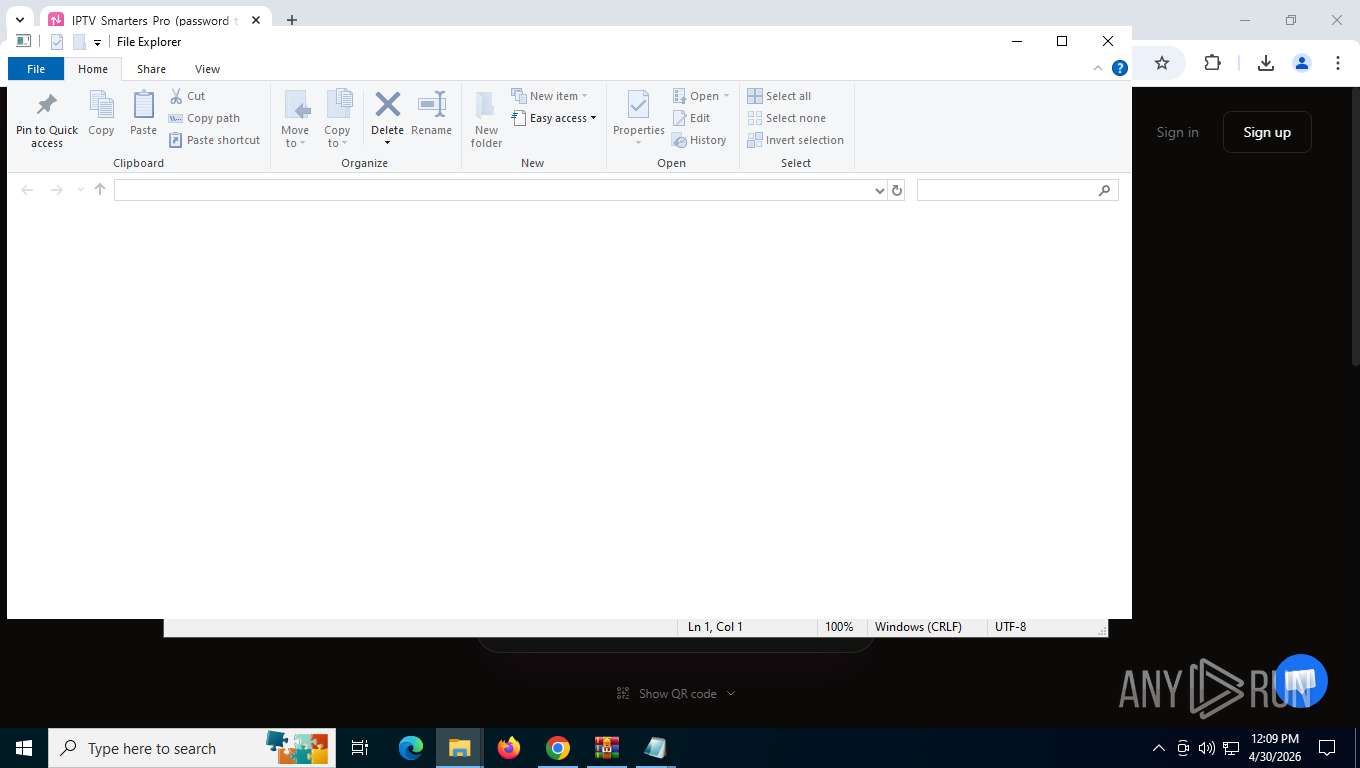Click the Rename icon
The height and width of the screenshot is (768, 1360).
[431, 104]
